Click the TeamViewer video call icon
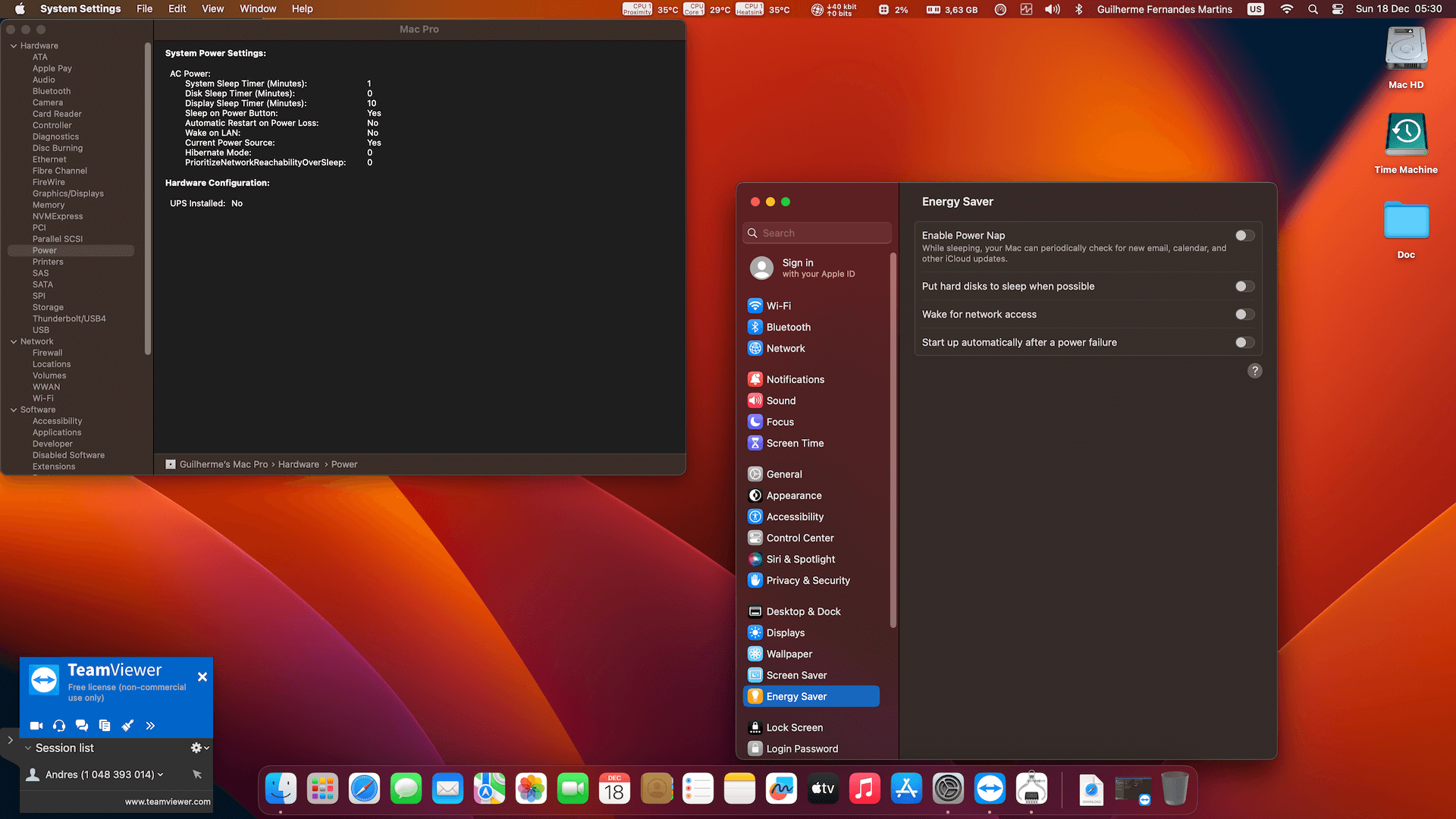The image size is (1456, 819). [x=36, y=726]
